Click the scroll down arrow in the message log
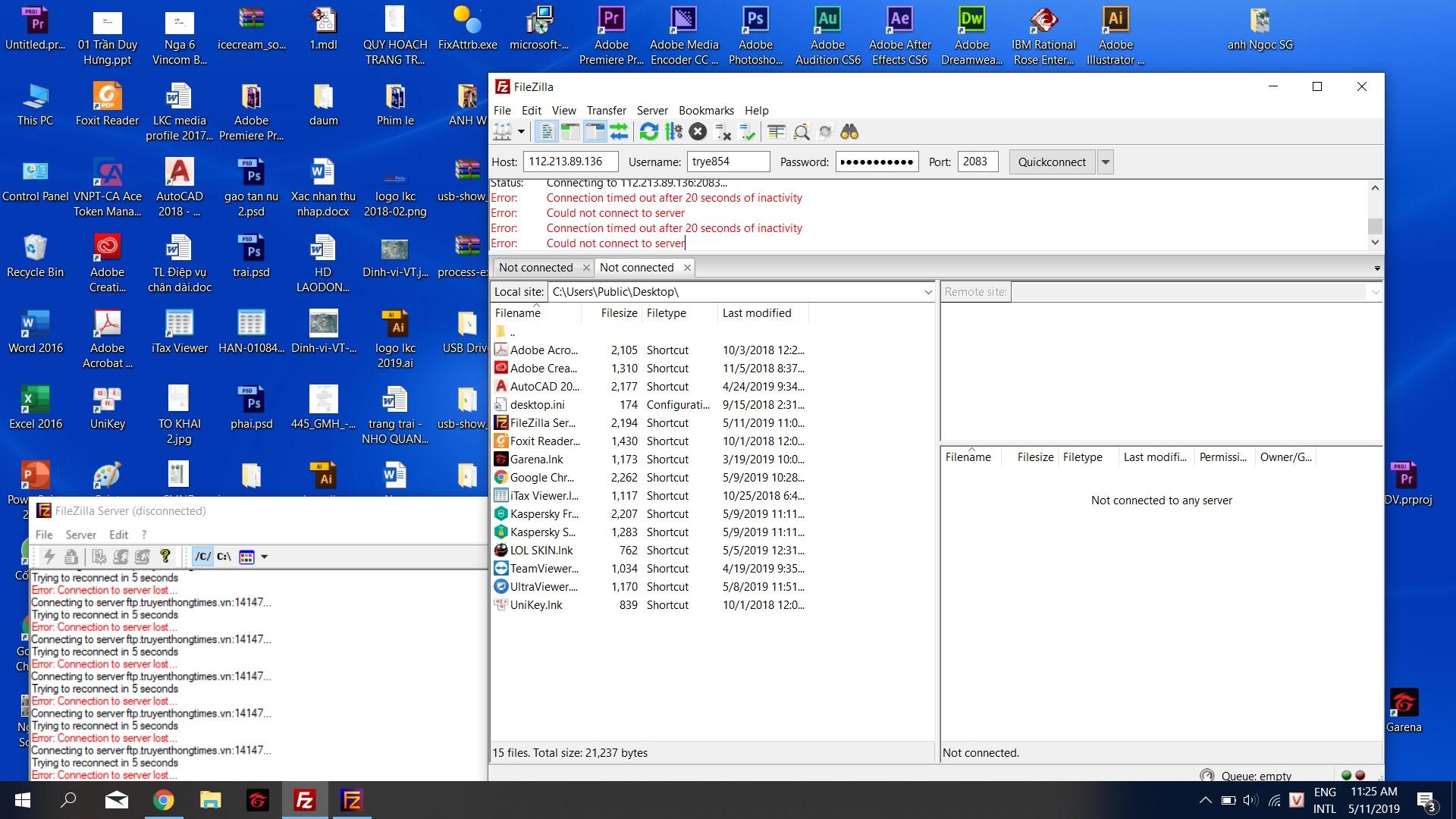This screenshot has width=1456, height=819. (x=1375, y=243)
